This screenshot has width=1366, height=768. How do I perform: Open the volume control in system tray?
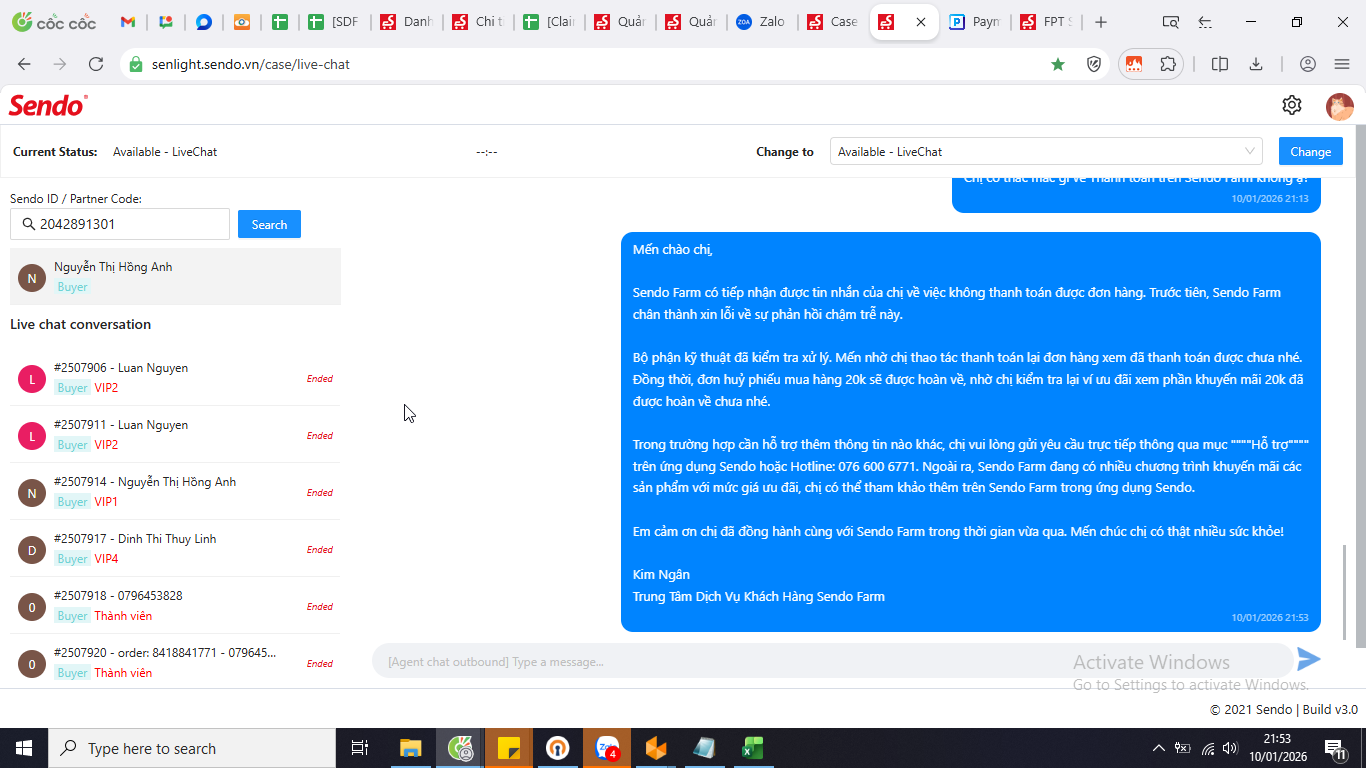1230,748
